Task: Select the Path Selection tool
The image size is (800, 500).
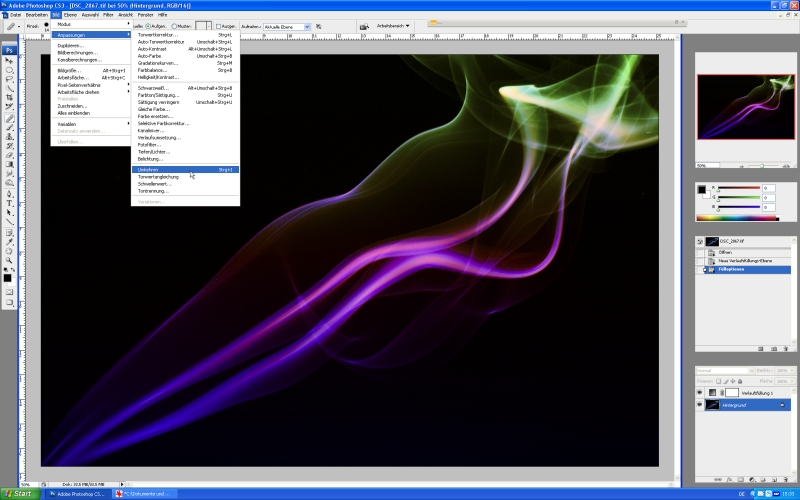Action: pyautogui.click(x=9, y=212)
